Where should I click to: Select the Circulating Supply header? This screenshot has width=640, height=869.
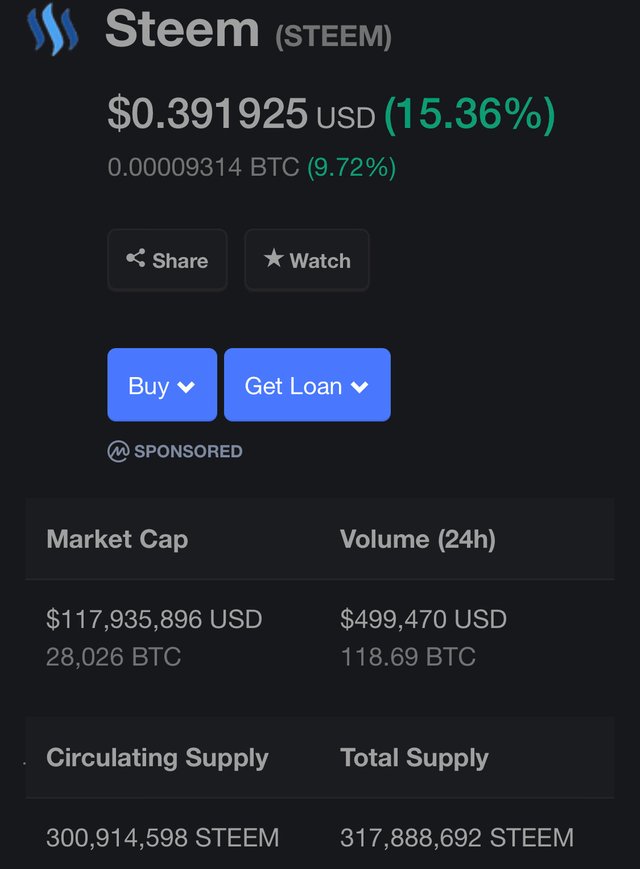pos(157,758)
